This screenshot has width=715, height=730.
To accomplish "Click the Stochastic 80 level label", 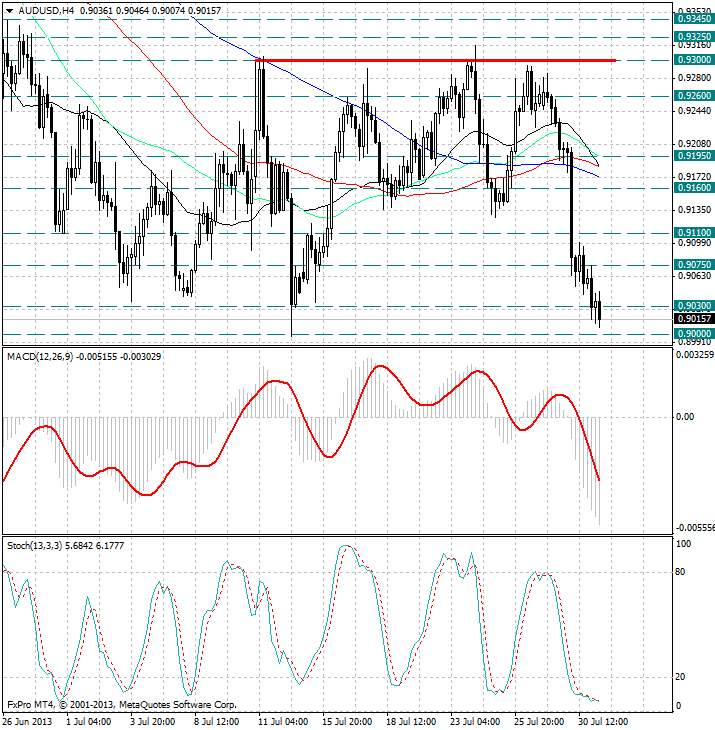I will [x=680, y=572].
